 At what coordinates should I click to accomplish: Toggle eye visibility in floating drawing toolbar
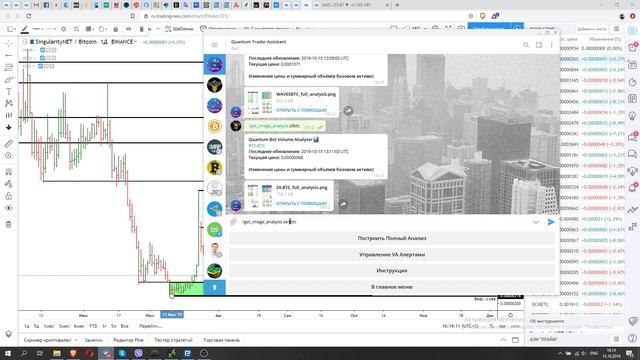(129, 29)
